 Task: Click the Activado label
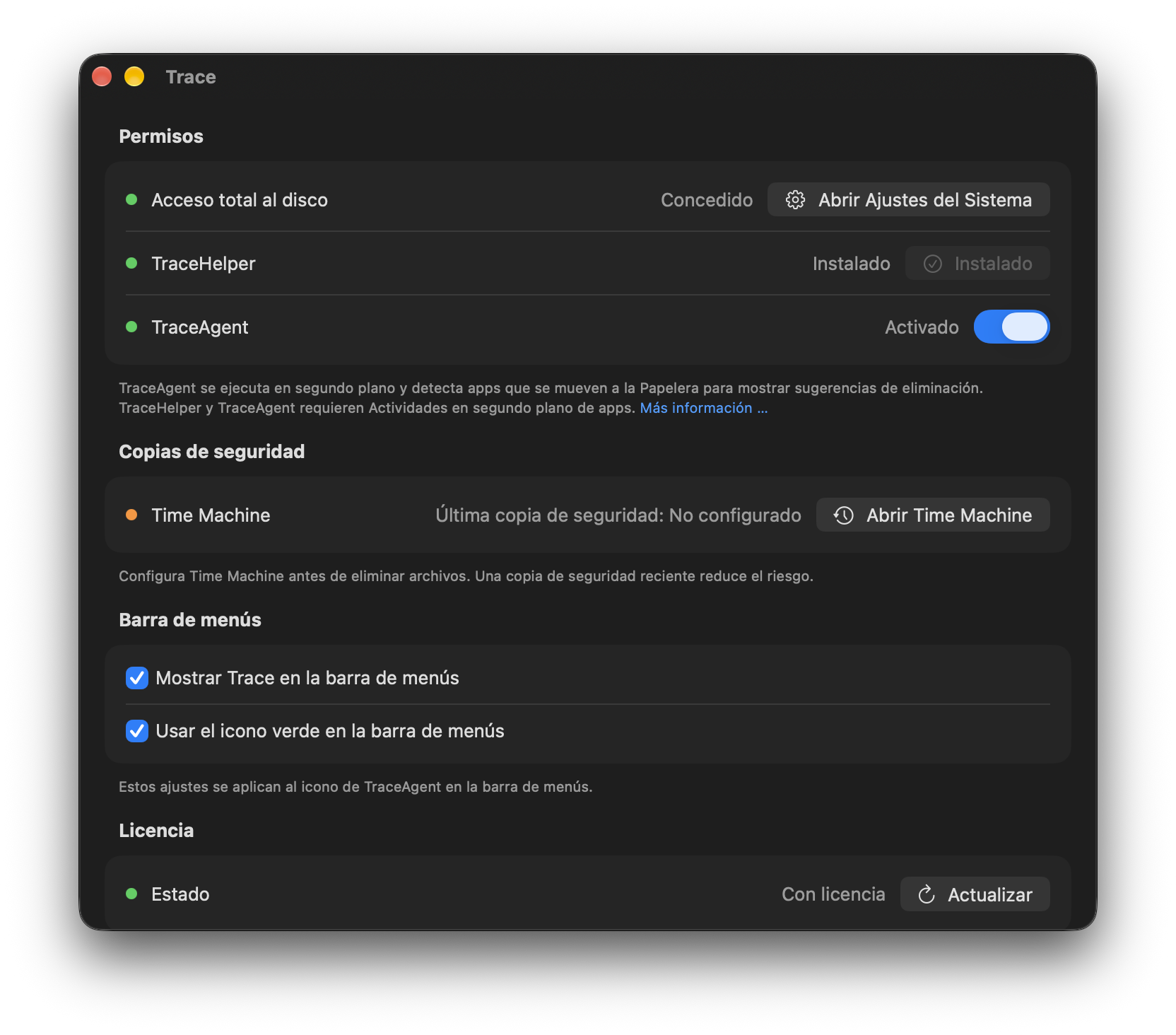922,327
